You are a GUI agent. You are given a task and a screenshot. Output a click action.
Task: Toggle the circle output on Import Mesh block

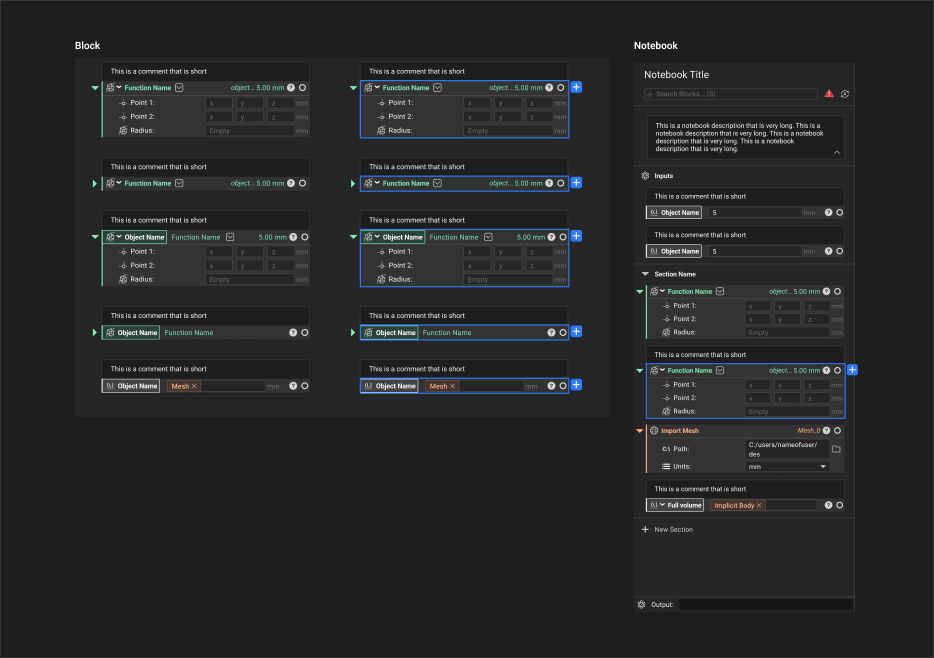840,431
